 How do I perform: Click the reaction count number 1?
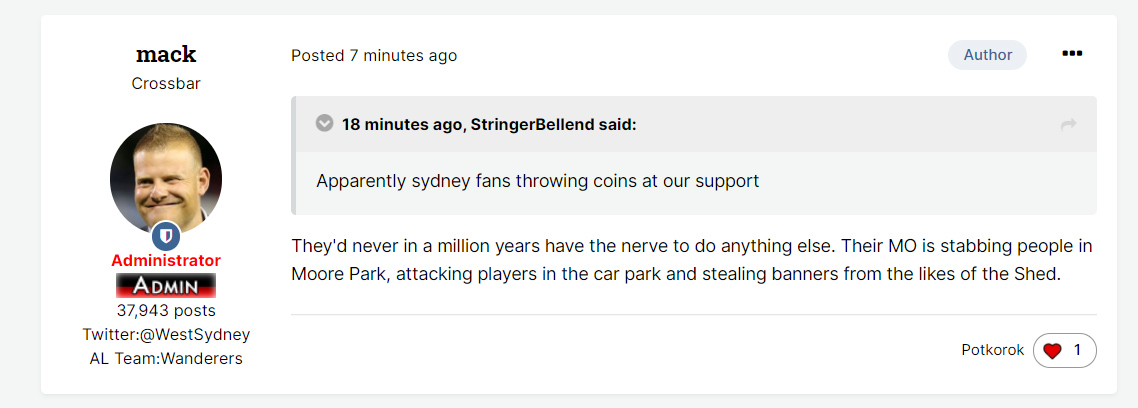click(x=1077, y=350)
